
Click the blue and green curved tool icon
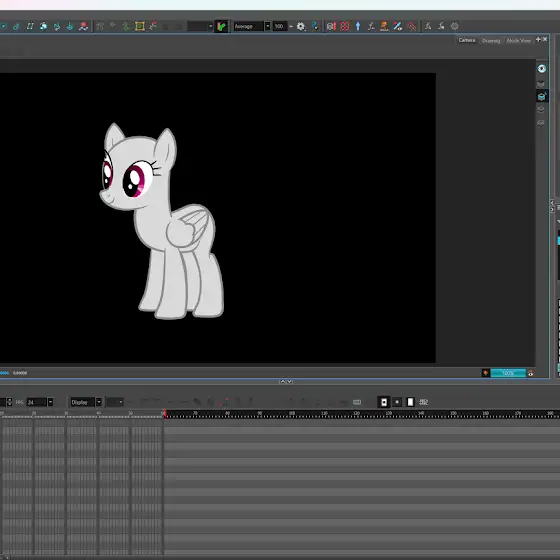click(x=315, y=26)
